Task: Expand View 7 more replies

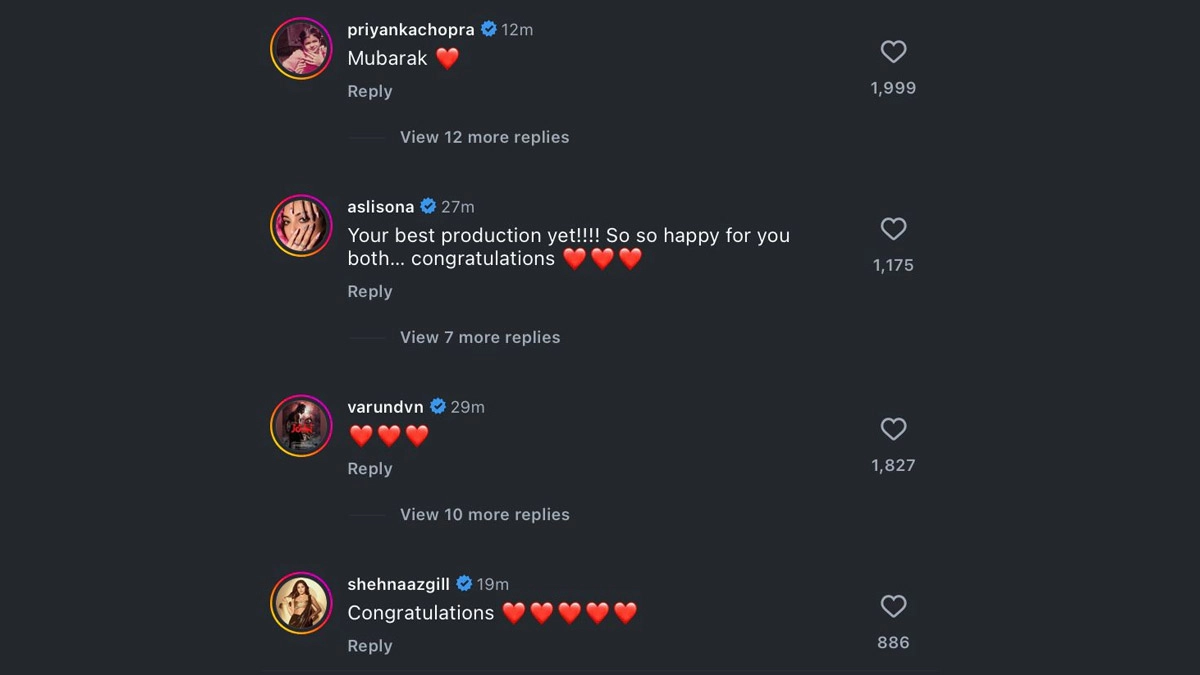Action: [480, 337]
